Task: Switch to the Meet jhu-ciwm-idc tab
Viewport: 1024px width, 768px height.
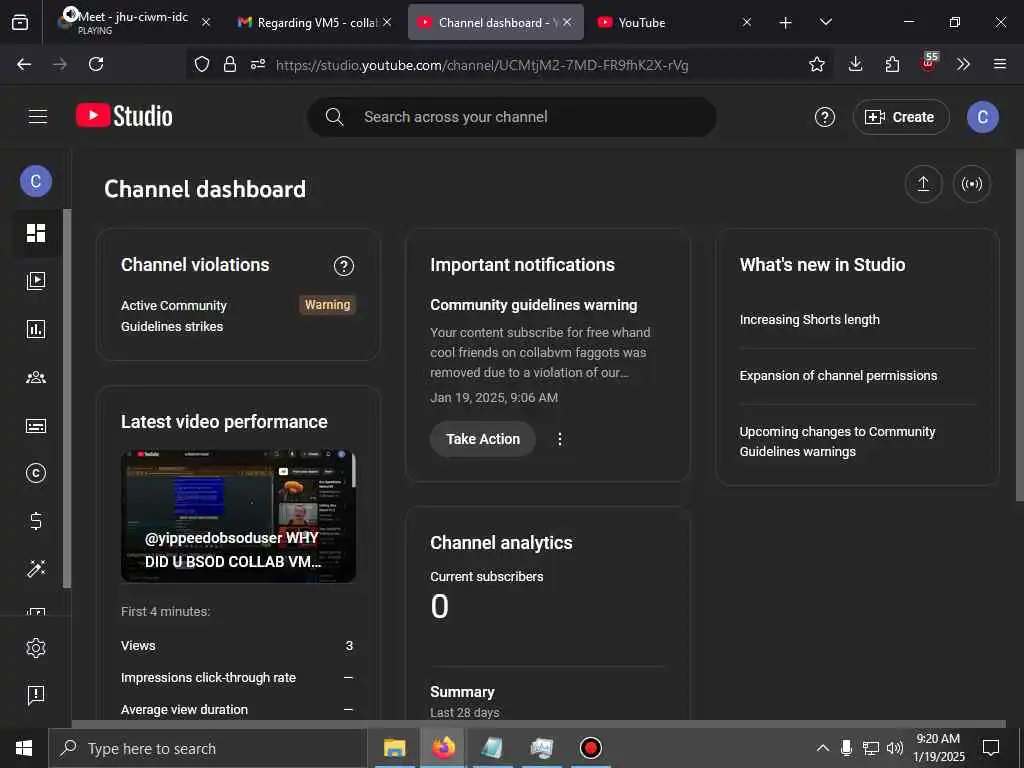Action: [x=133, y=22]
